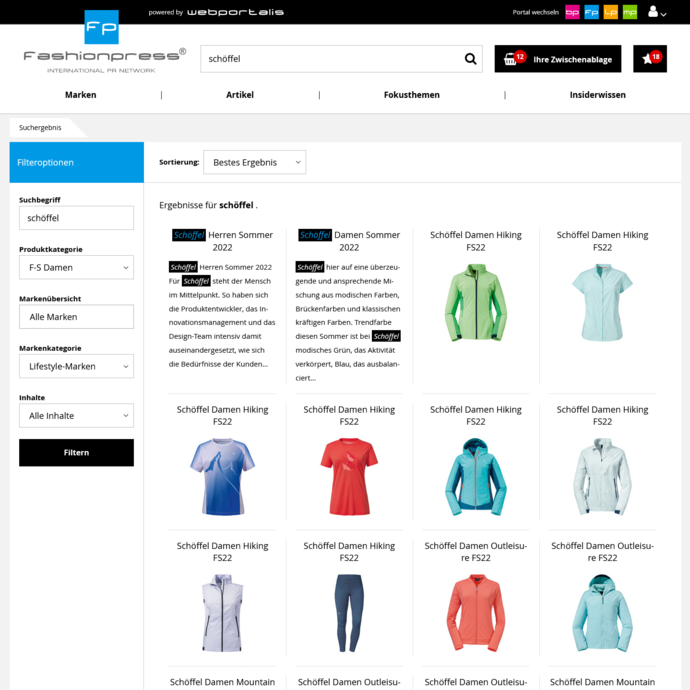Screen dimensions: 690x690
Task: Switch to the orange Lp portal icon
Action: pyautogui.click(x=610, y=12)
